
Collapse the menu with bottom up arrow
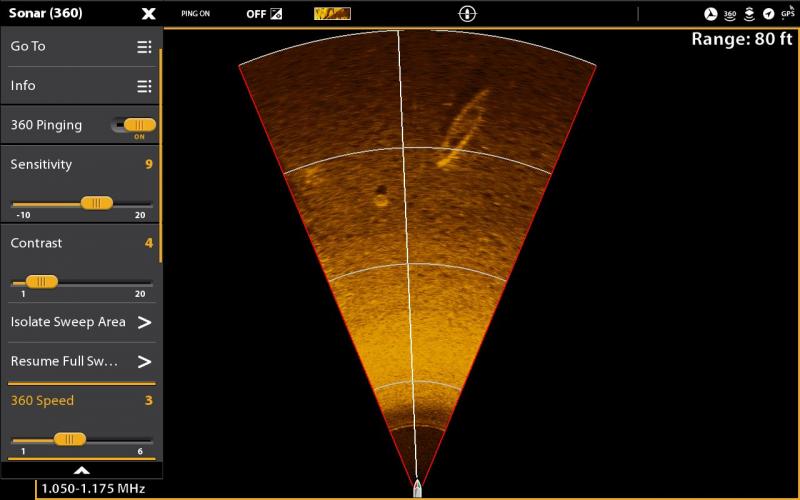pos(81,470)
